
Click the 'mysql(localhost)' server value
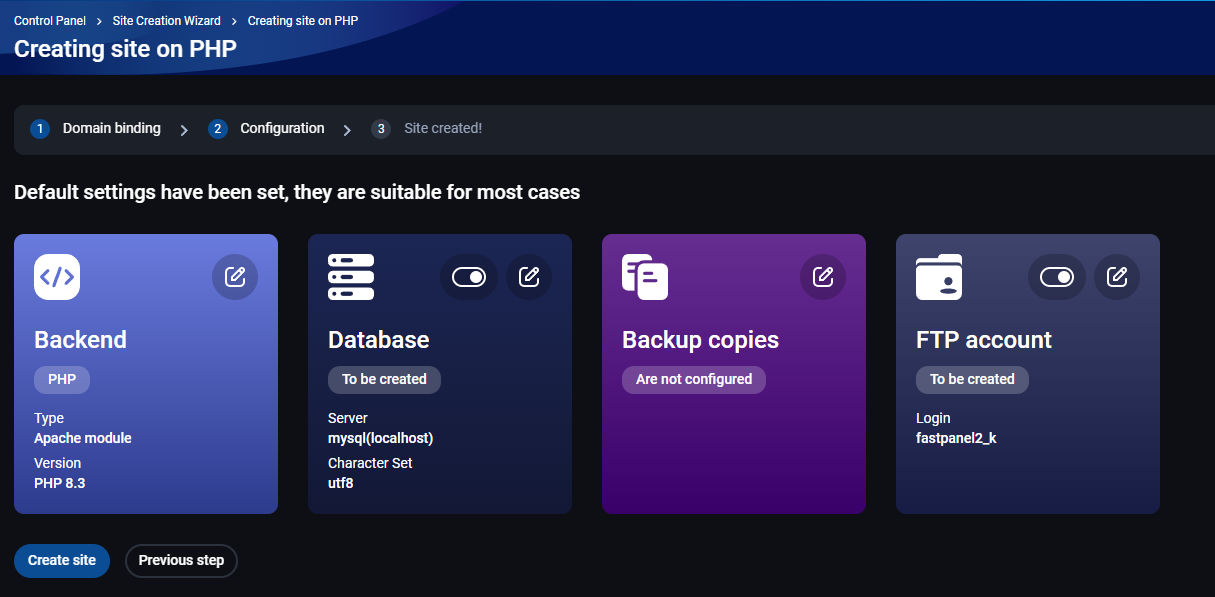pos(380,438)
